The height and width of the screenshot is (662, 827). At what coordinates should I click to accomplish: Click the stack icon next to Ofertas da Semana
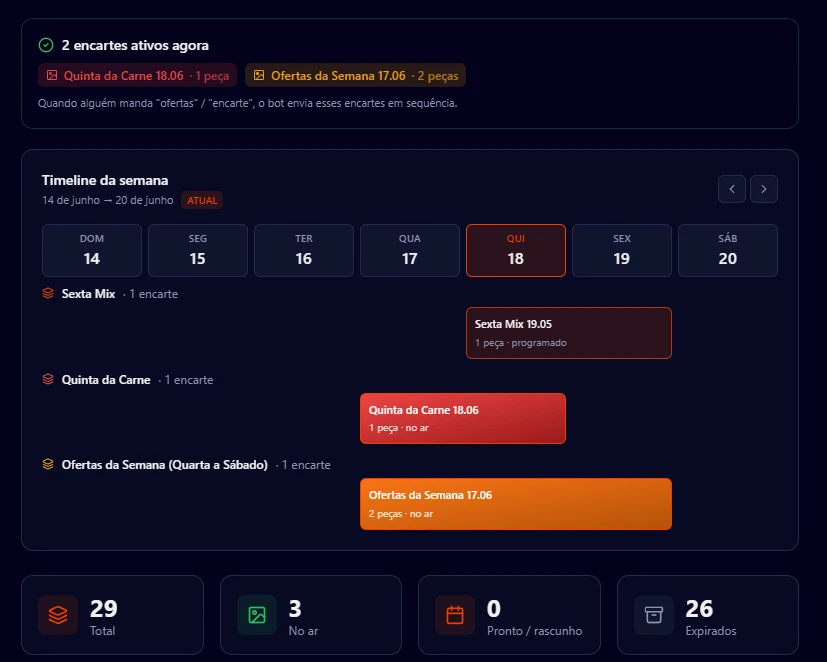[x=48, y=464]
